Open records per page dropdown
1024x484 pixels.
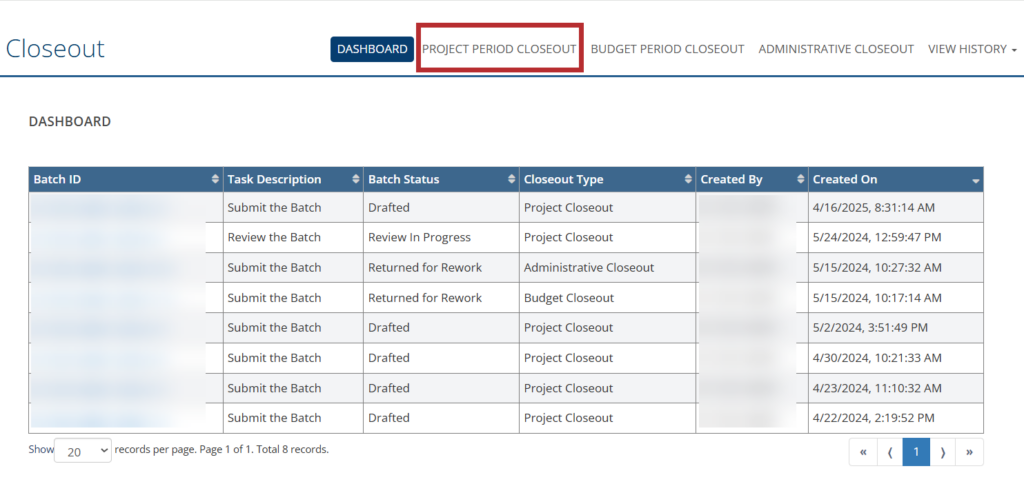[84, 451]
